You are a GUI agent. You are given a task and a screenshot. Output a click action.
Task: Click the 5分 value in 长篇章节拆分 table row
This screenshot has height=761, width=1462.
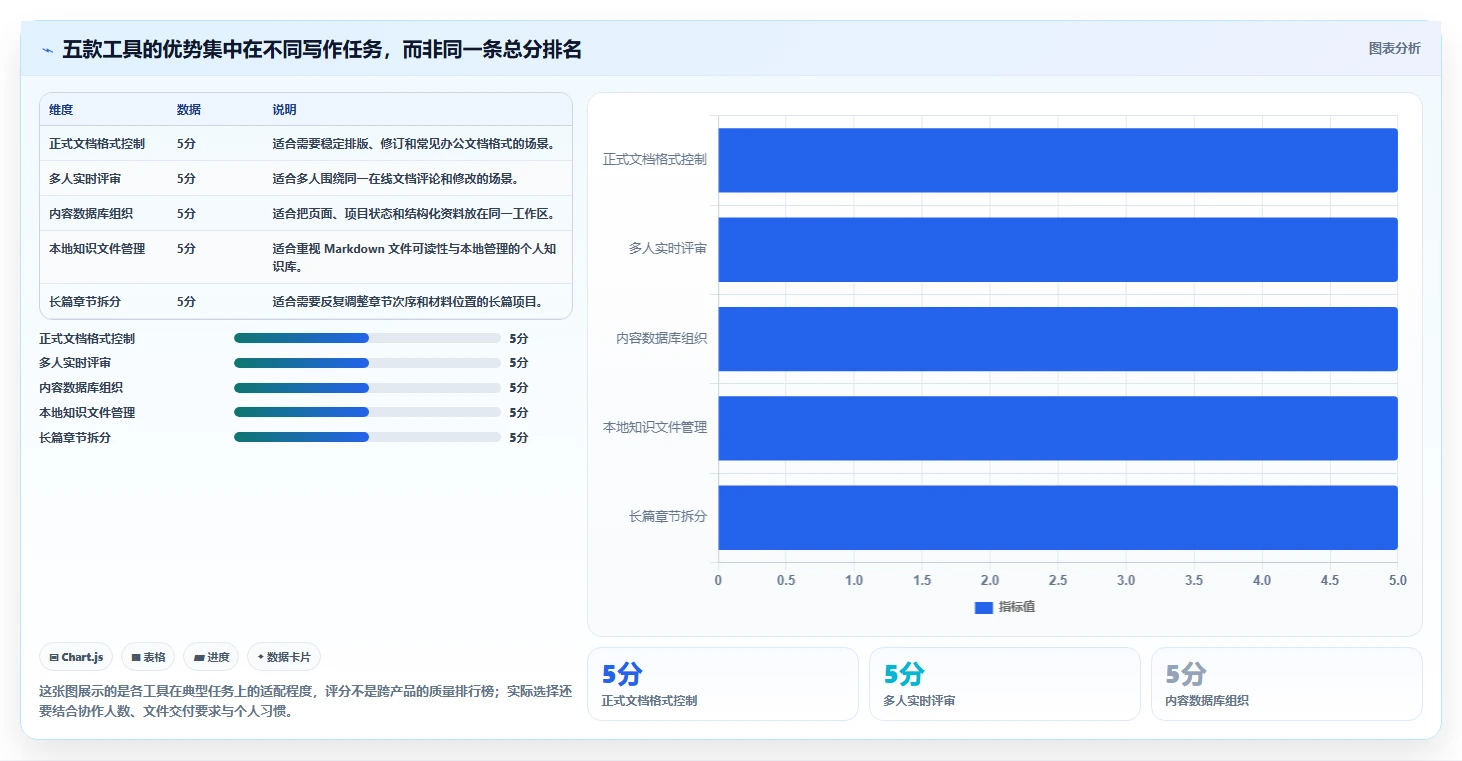pyautogui.click(x=186, y=301)
